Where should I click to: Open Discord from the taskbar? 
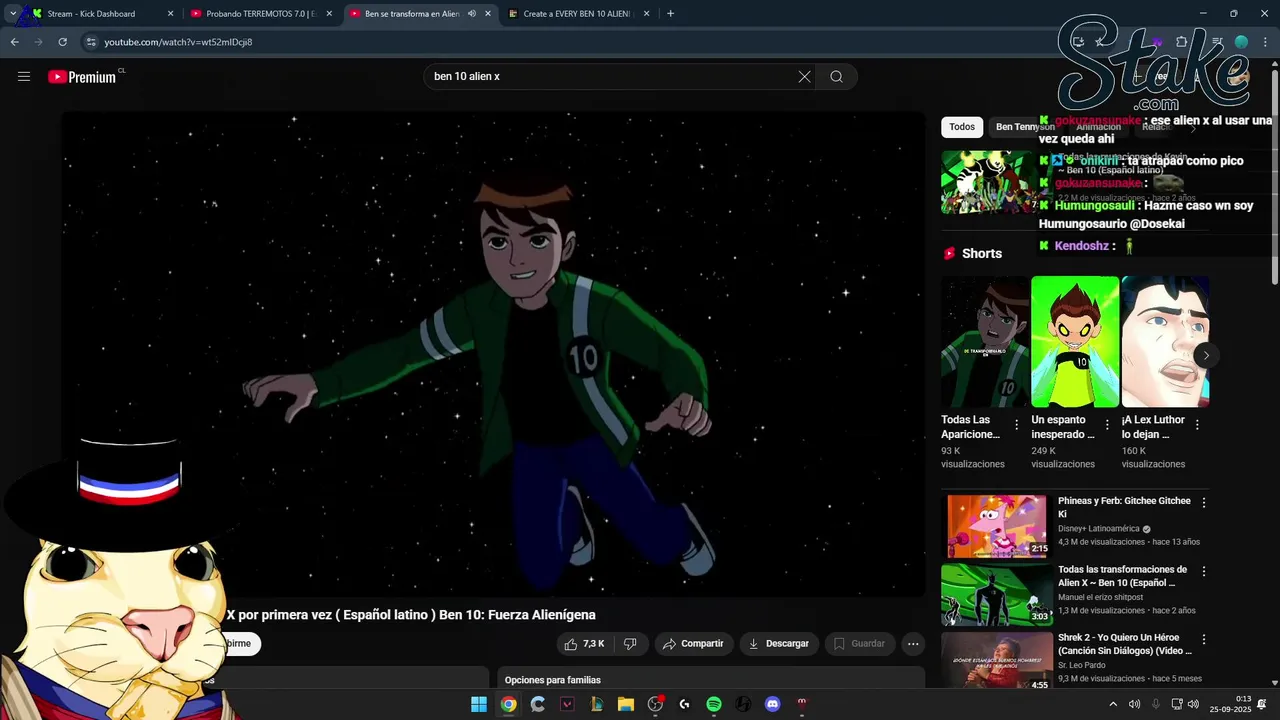point(772,704)
